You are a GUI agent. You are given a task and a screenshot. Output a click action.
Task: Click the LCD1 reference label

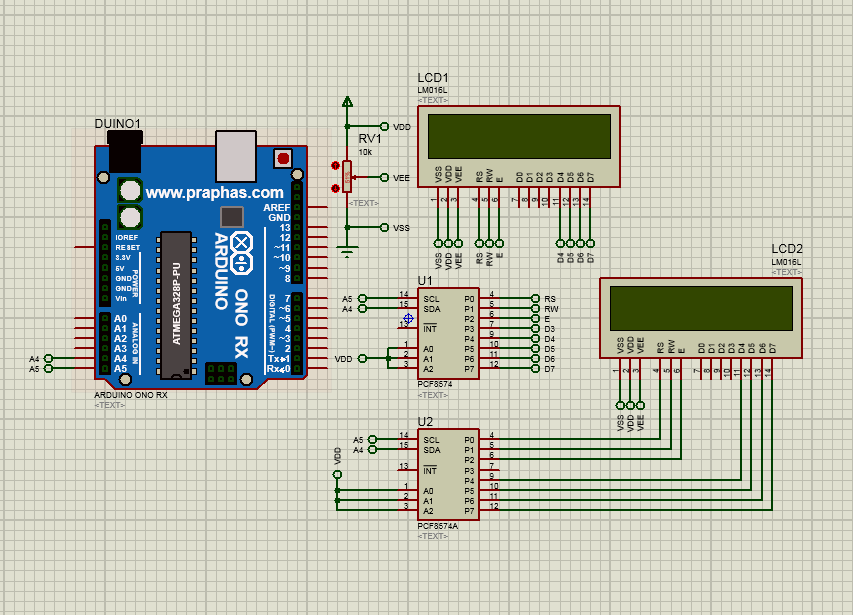pos(433,78)
